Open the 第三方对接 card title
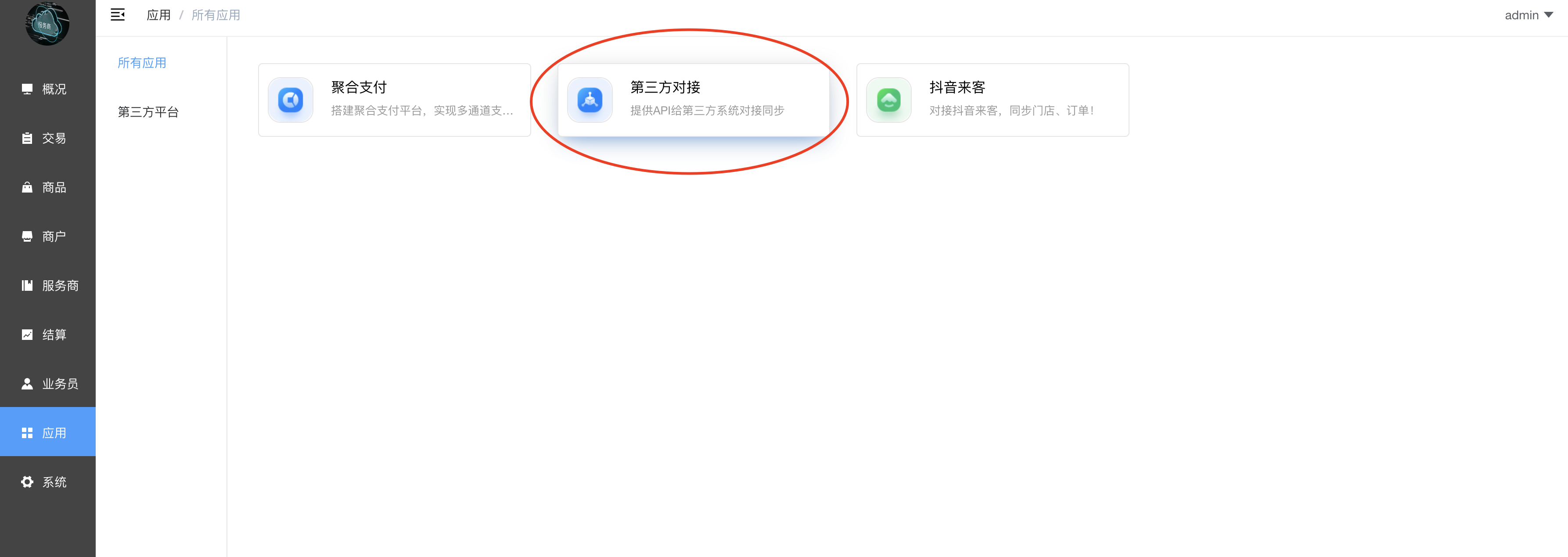 click(665, 88)
